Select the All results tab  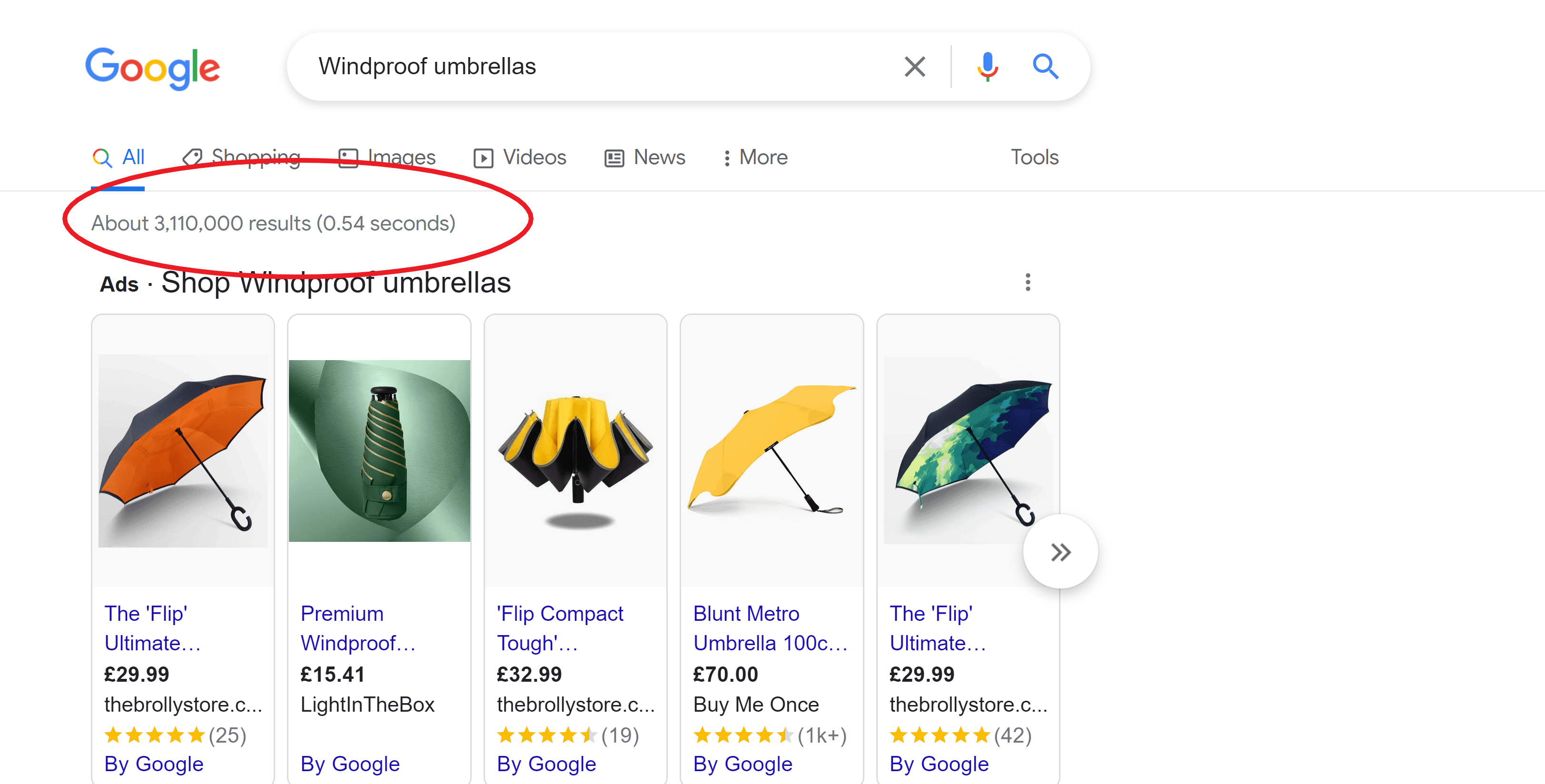point(118,157)
